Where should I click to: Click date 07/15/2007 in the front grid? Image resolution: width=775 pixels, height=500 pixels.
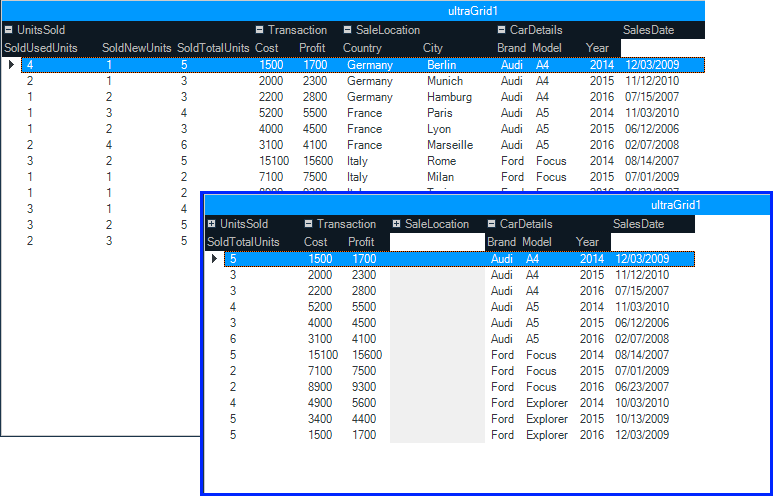pos(642,291)
